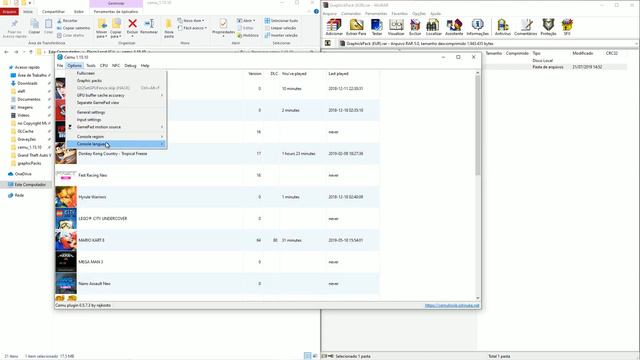Expand GamePad motion source submenu
The width and height of the screenshot is (640, 360).
[117, 127]
